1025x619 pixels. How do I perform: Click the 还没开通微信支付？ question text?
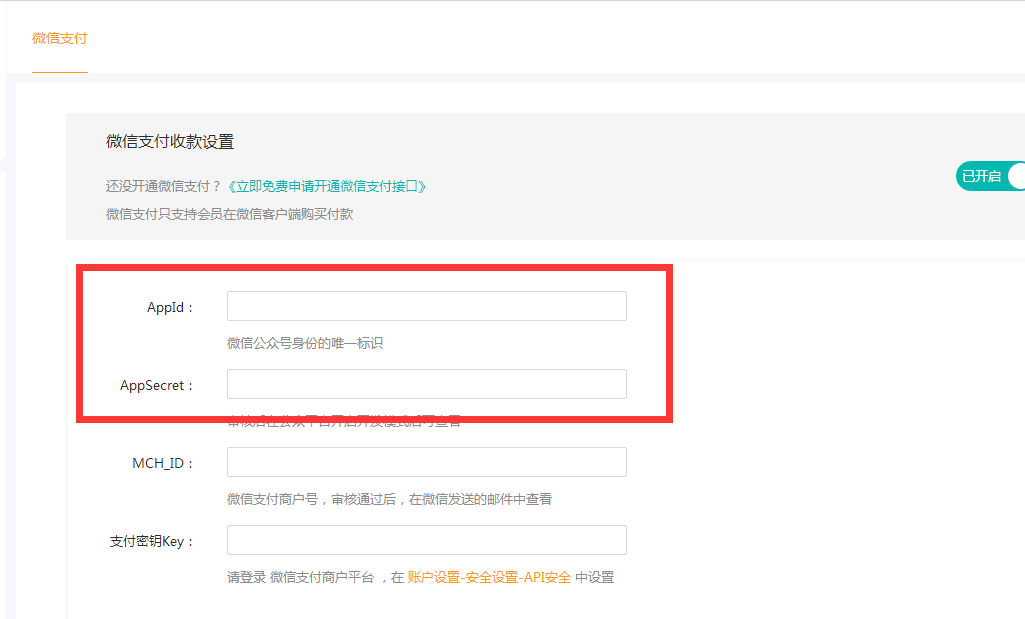pos(163,186)
